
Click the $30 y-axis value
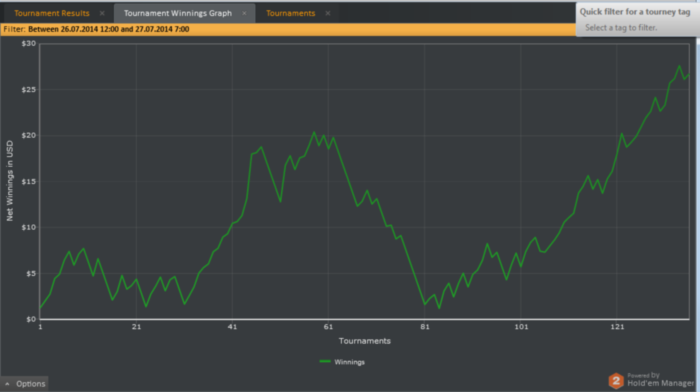click(29, 43)
